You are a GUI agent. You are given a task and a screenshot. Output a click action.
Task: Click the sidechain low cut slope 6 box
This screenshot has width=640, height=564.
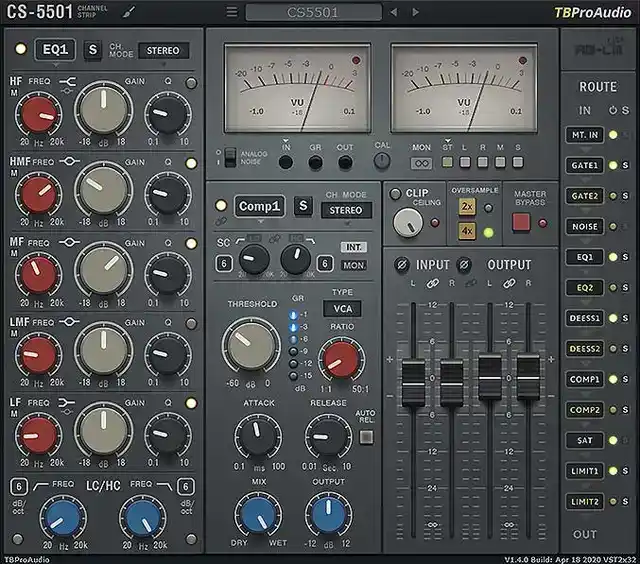224,264
